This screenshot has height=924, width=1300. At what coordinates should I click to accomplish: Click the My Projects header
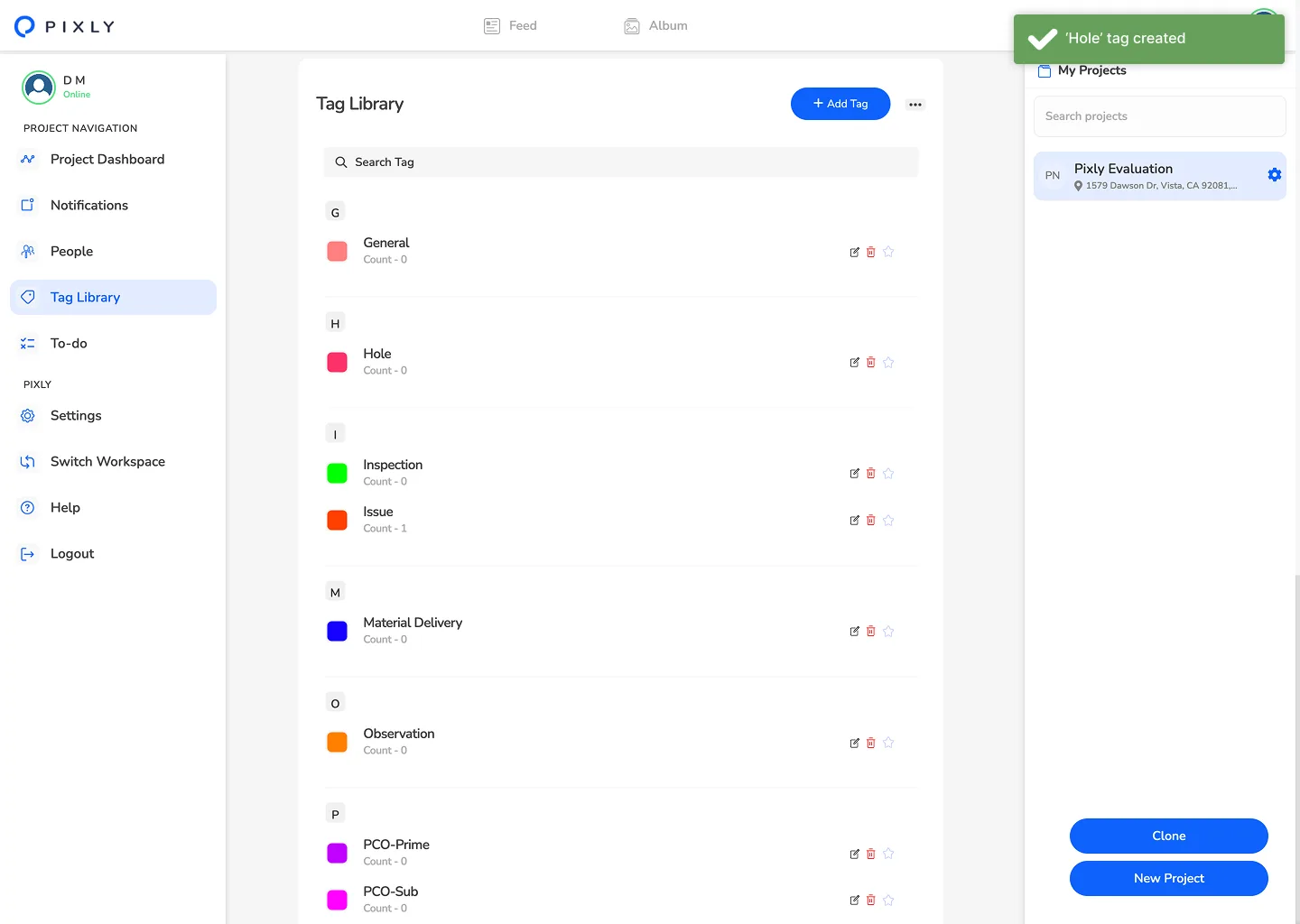[1082, 70]
